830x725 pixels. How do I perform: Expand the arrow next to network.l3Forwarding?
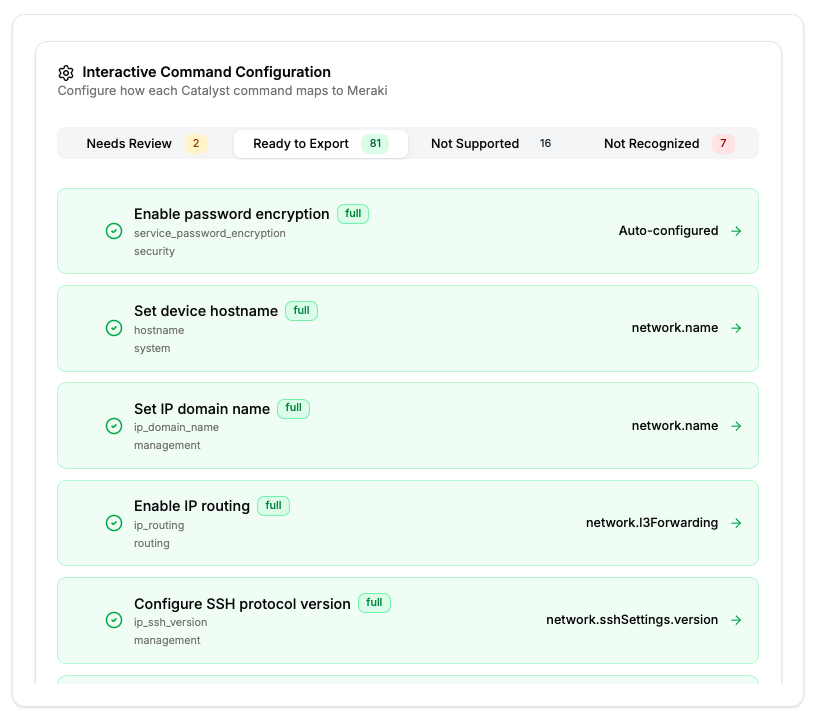[736, 523]
